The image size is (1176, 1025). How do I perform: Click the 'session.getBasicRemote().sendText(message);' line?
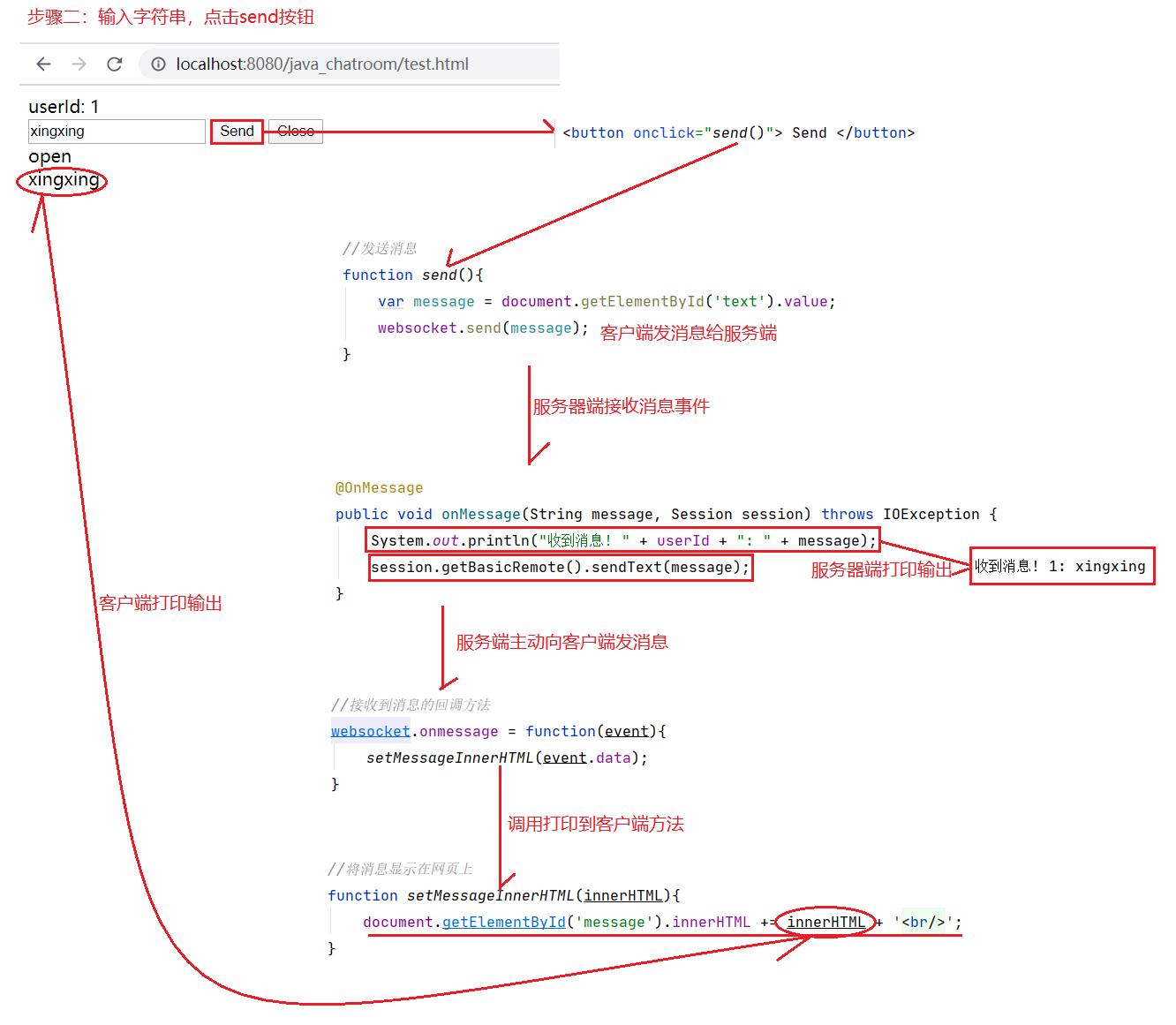560,568
